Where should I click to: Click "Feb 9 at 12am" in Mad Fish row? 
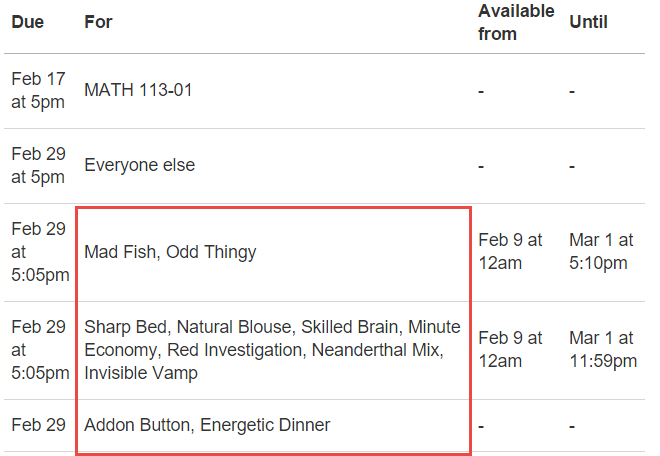(x=510, y=251)
